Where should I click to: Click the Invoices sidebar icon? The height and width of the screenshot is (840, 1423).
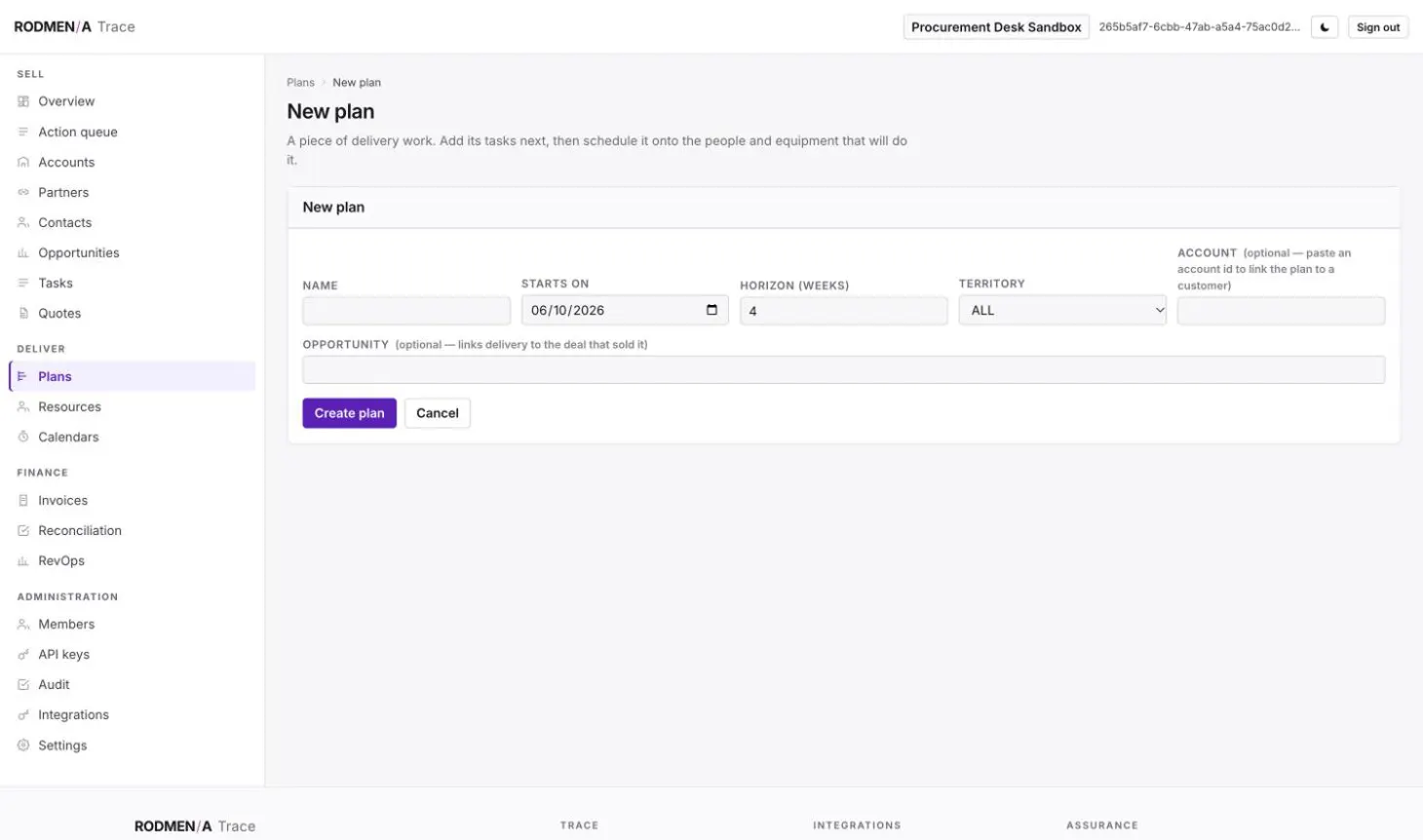coord(23,500)
